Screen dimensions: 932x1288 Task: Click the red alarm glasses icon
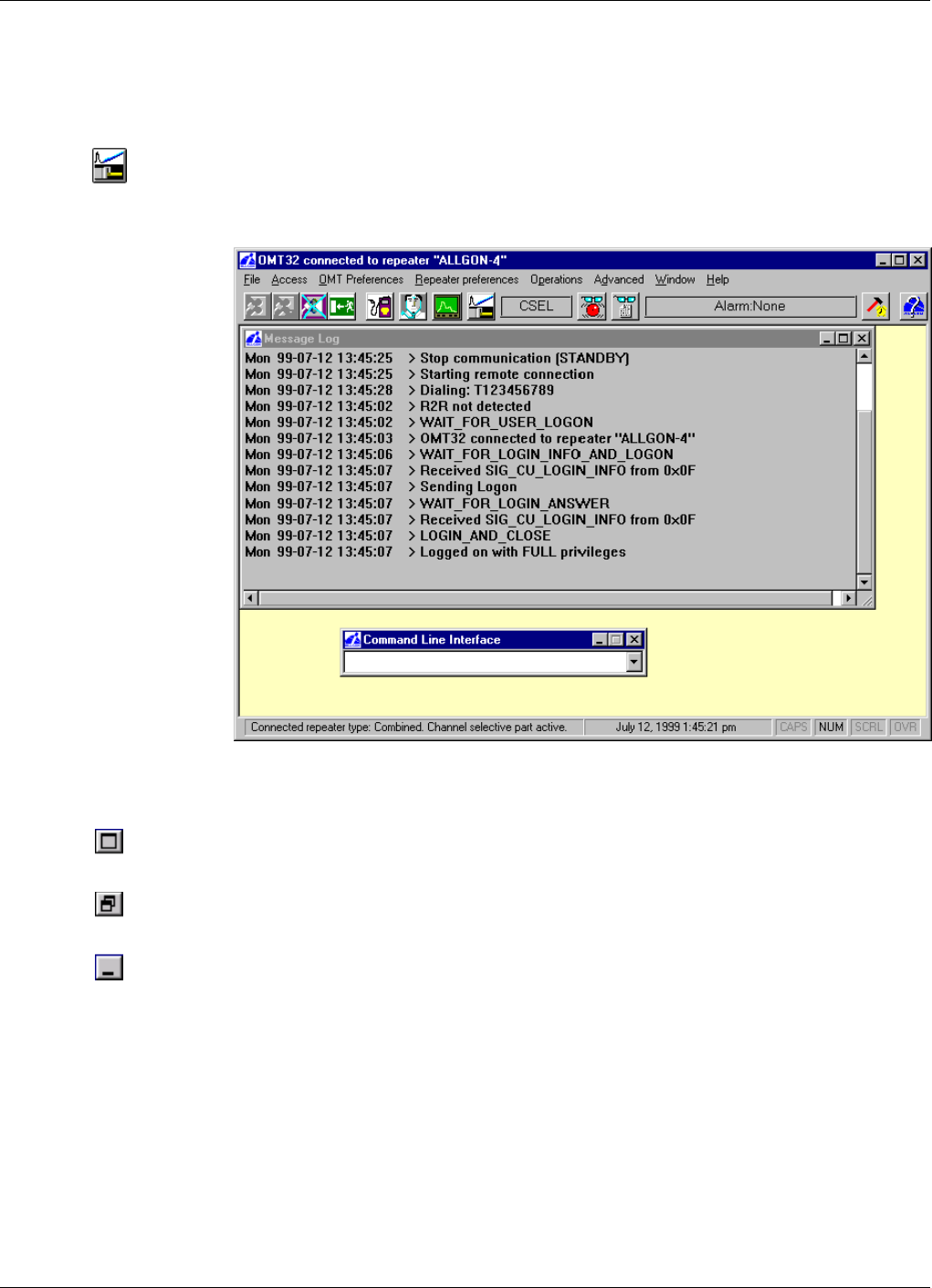(x=592, y=307)
